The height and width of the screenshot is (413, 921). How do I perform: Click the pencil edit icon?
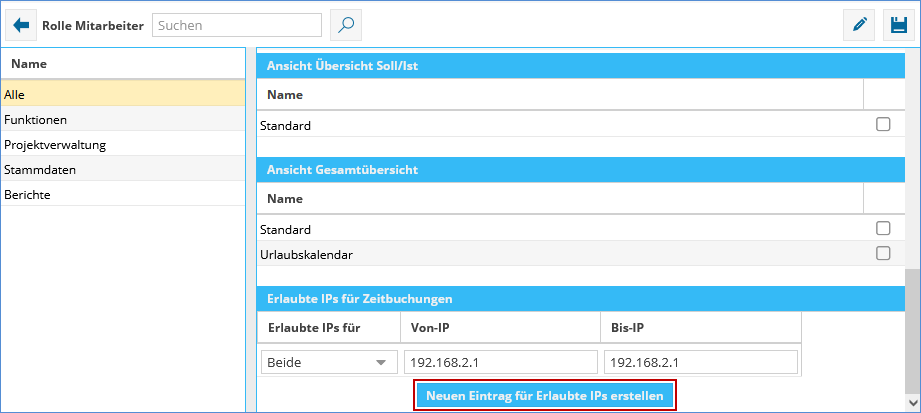pyautogui.click(x=859, y=26)
